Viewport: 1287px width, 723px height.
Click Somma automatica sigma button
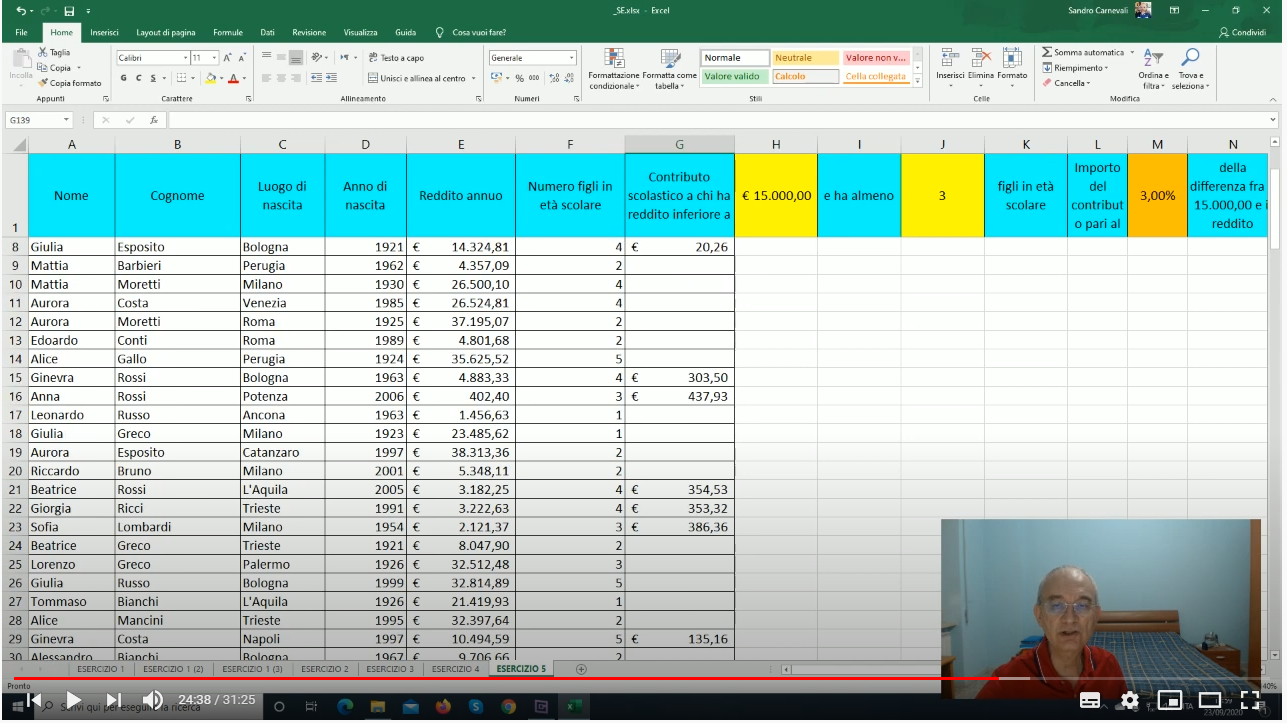[1083, 52]
